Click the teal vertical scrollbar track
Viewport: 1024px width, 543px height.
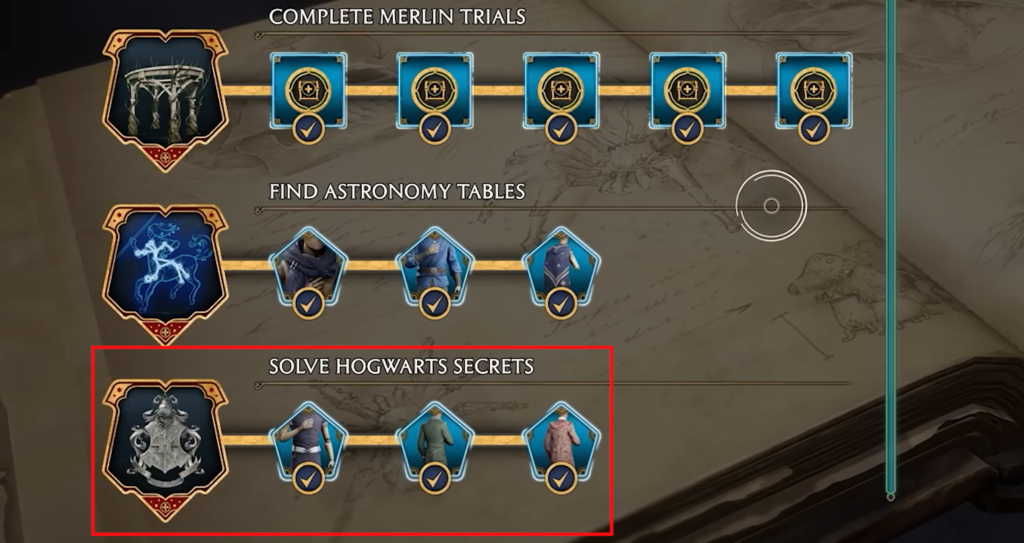[890, 248]
